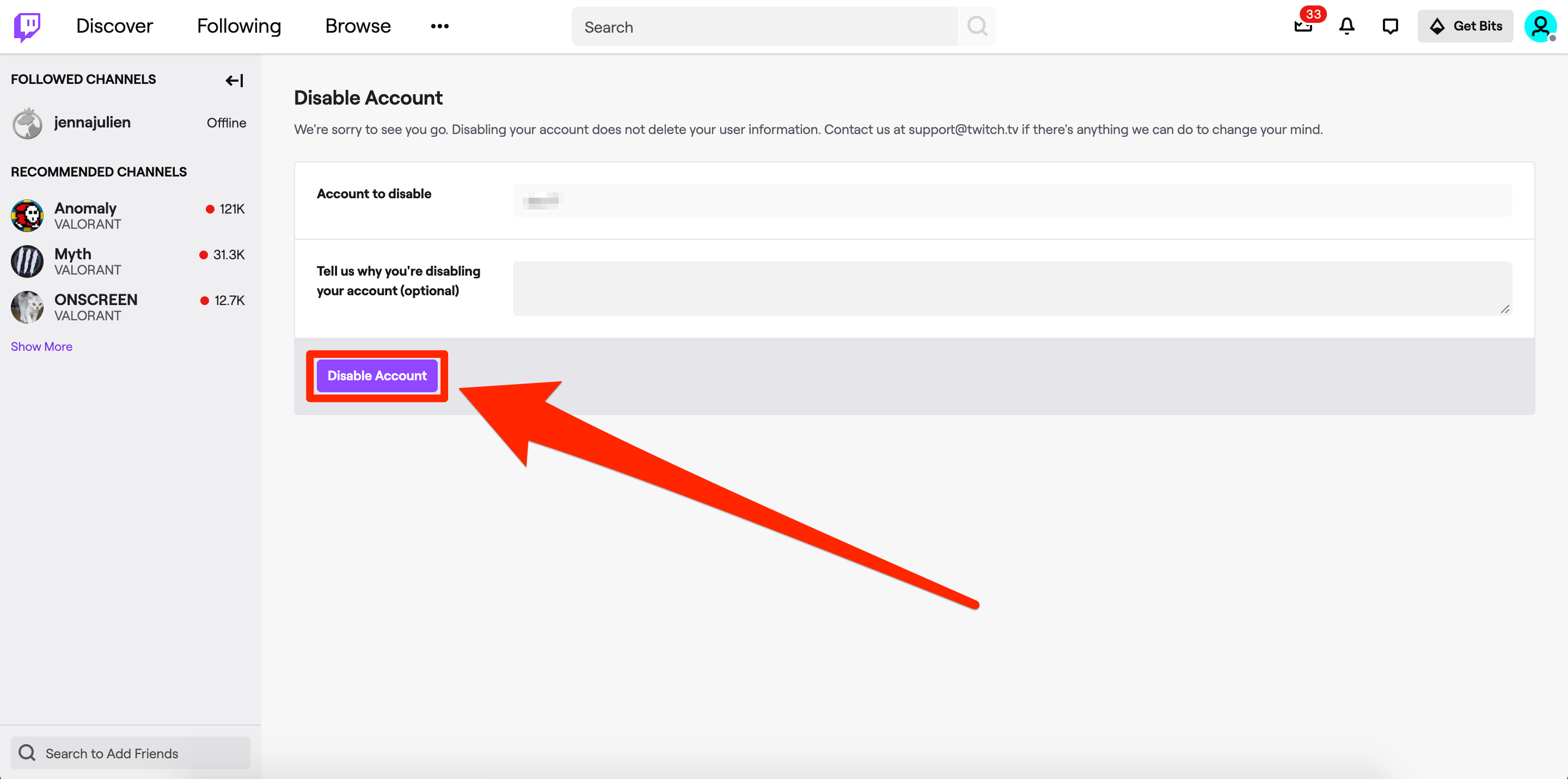Collapse the followed channels sidebar

[234, 81]
